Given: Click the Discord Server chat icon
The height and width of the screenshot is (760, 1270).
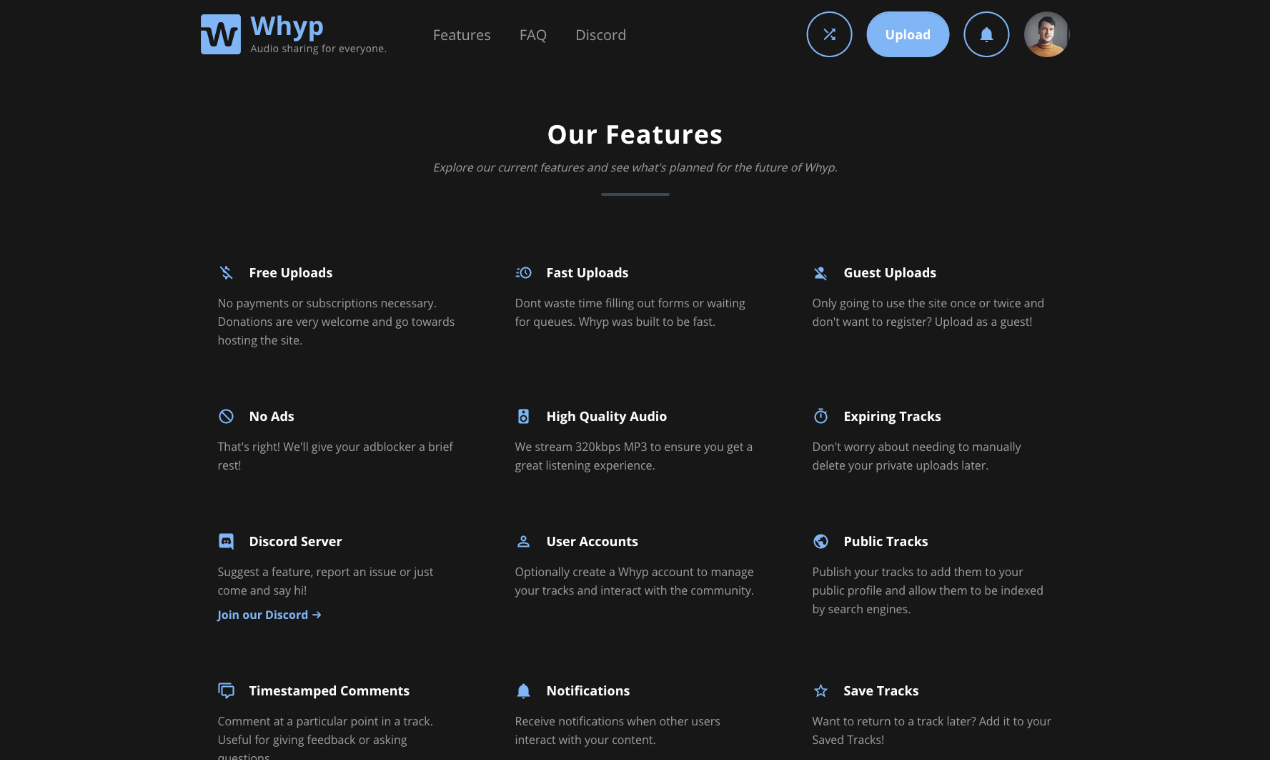Looking at the screenshot, I should [226, 541].
